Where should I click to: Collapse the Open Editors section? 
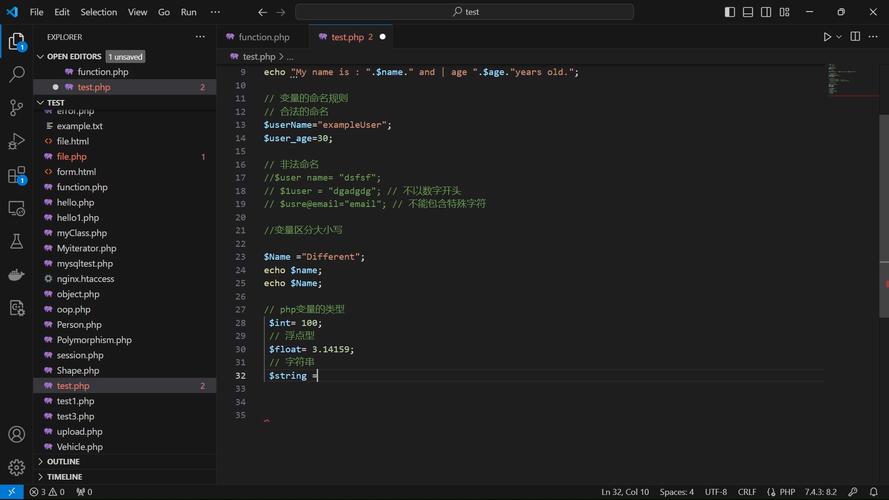[40, 57]
